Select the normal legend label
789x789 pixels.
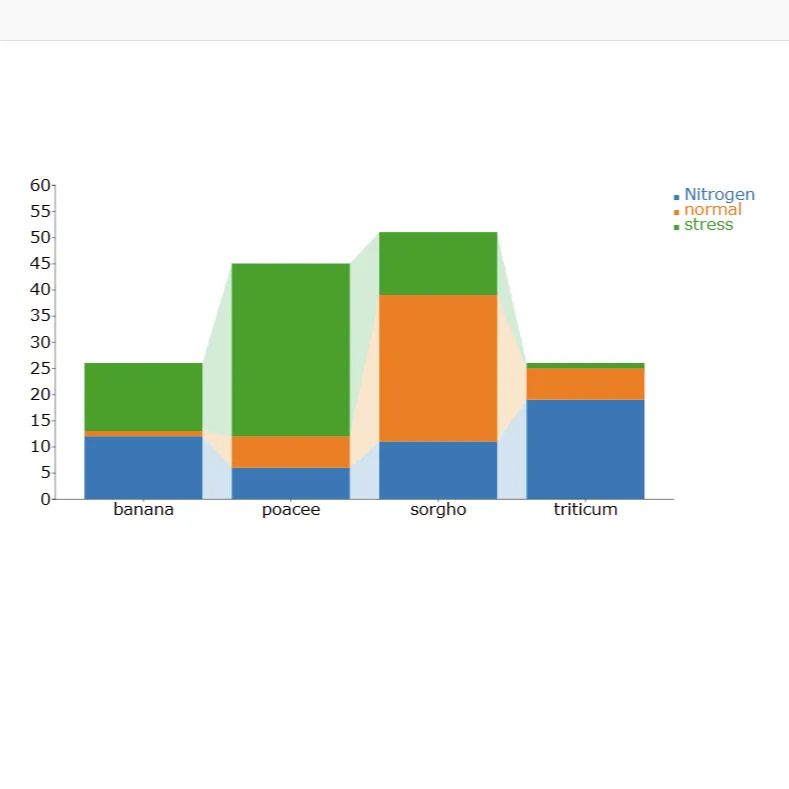[712, 210]
